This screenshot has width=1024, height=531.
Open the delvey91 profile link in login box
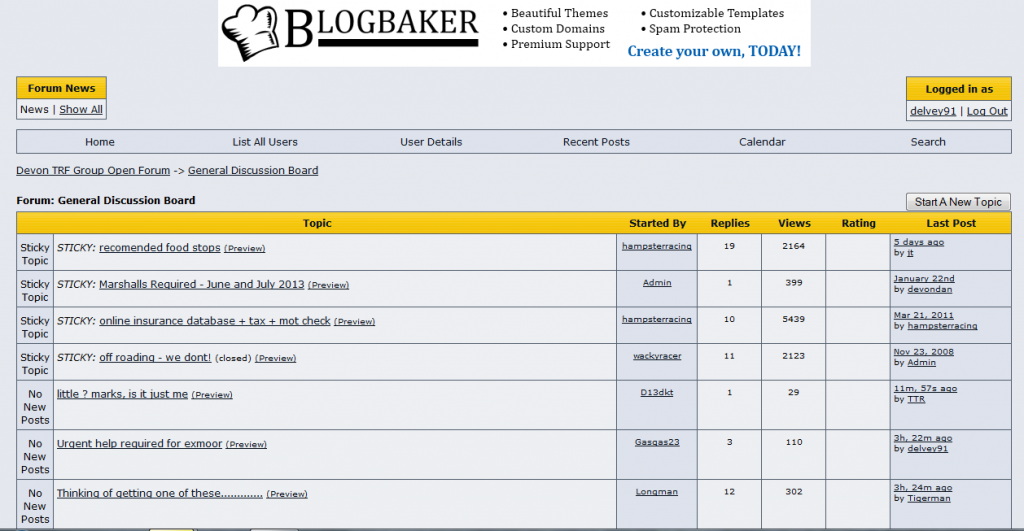(933, 111)
